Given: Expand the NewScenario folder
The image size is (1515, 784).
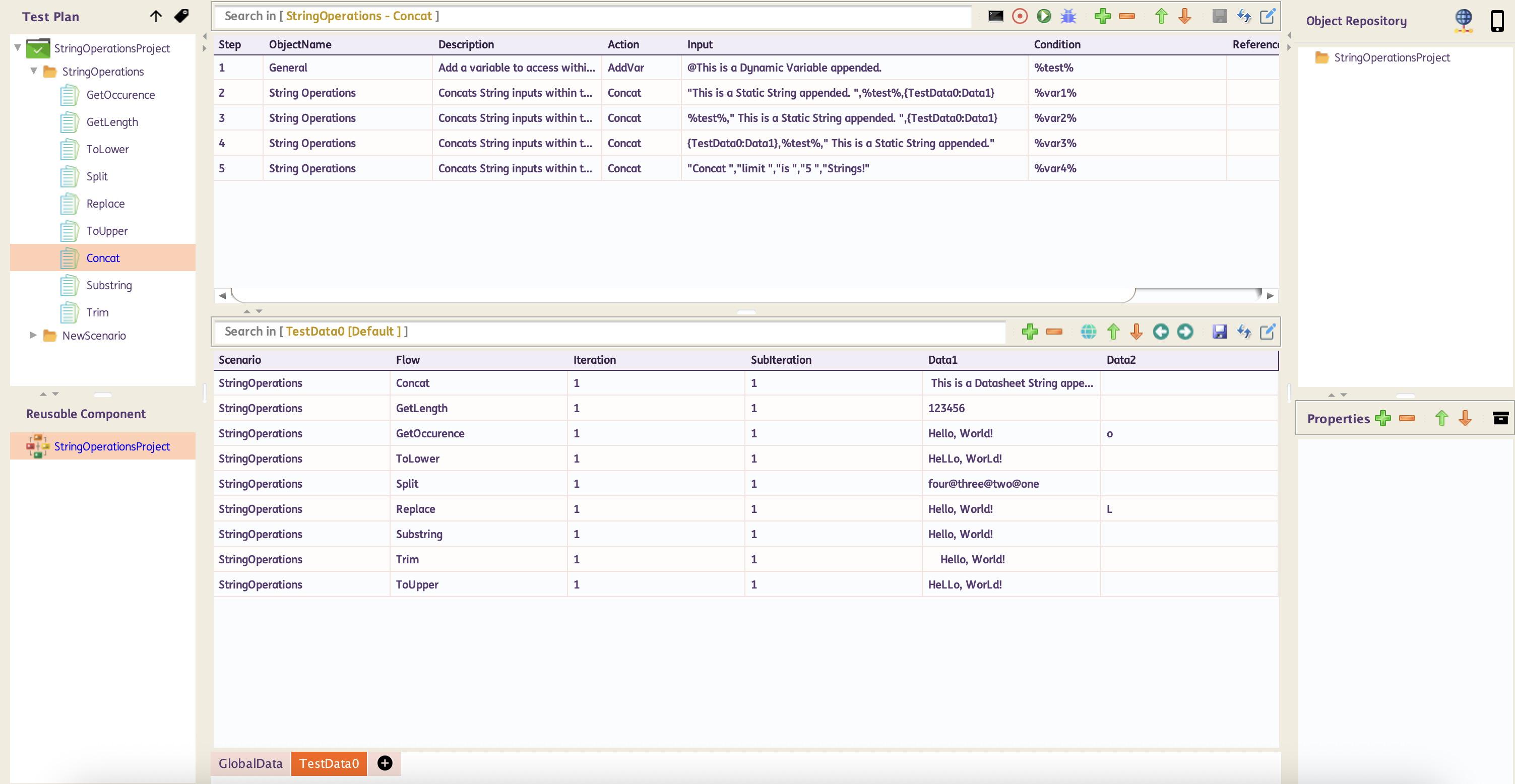Looking at the screenshot, I should coord(34,335).
